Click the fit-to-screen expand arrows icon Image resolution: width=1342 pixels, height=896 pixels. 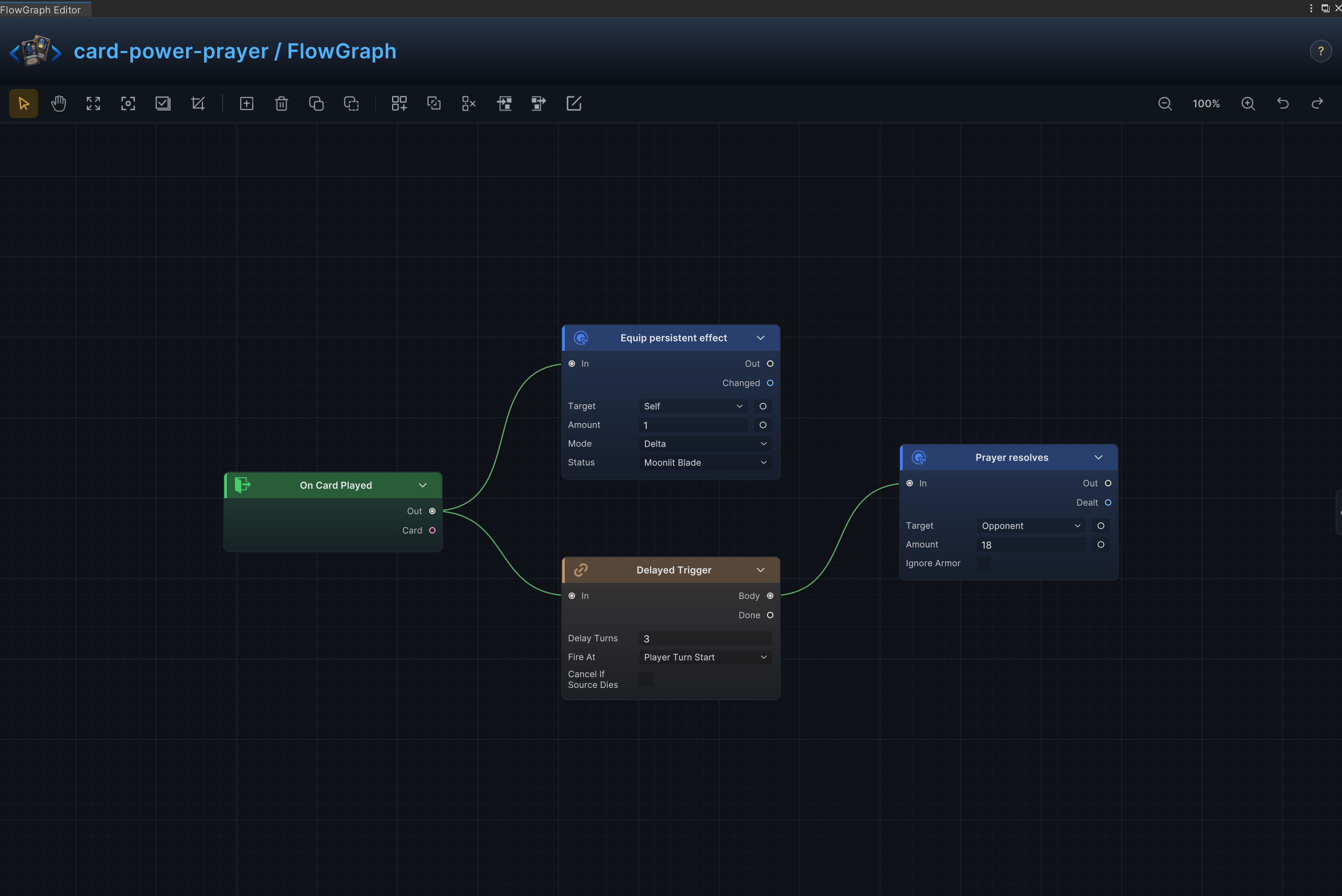(93, 103)
